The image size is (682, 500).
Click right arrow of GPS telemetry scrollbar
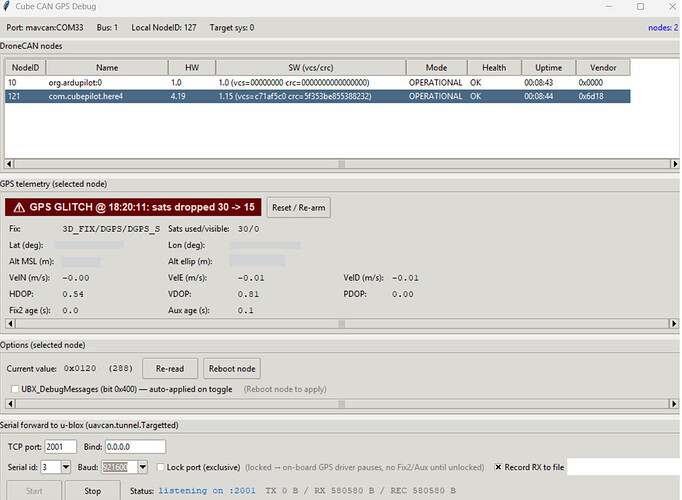674,323
